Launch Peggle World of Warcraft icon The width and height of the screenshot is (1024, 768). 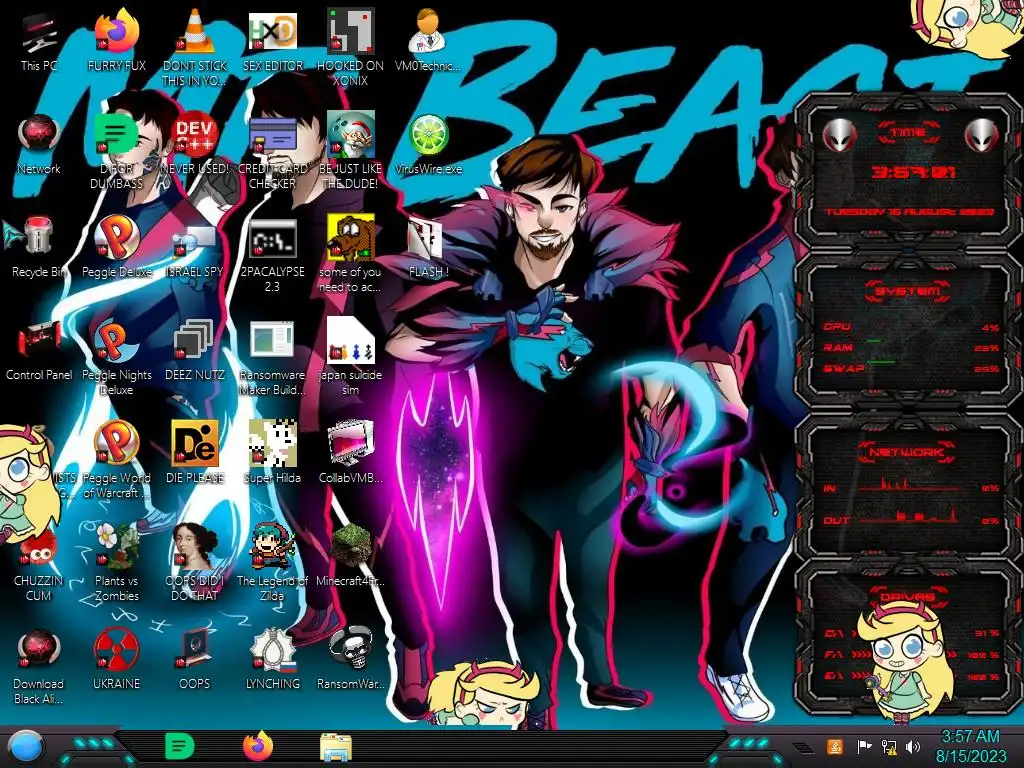(x=116, y=460)
